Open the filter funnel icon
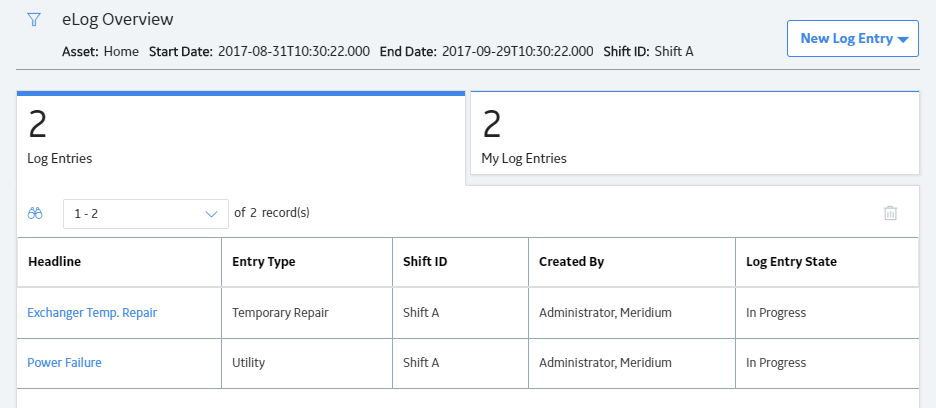 click(x=34, y=20)
